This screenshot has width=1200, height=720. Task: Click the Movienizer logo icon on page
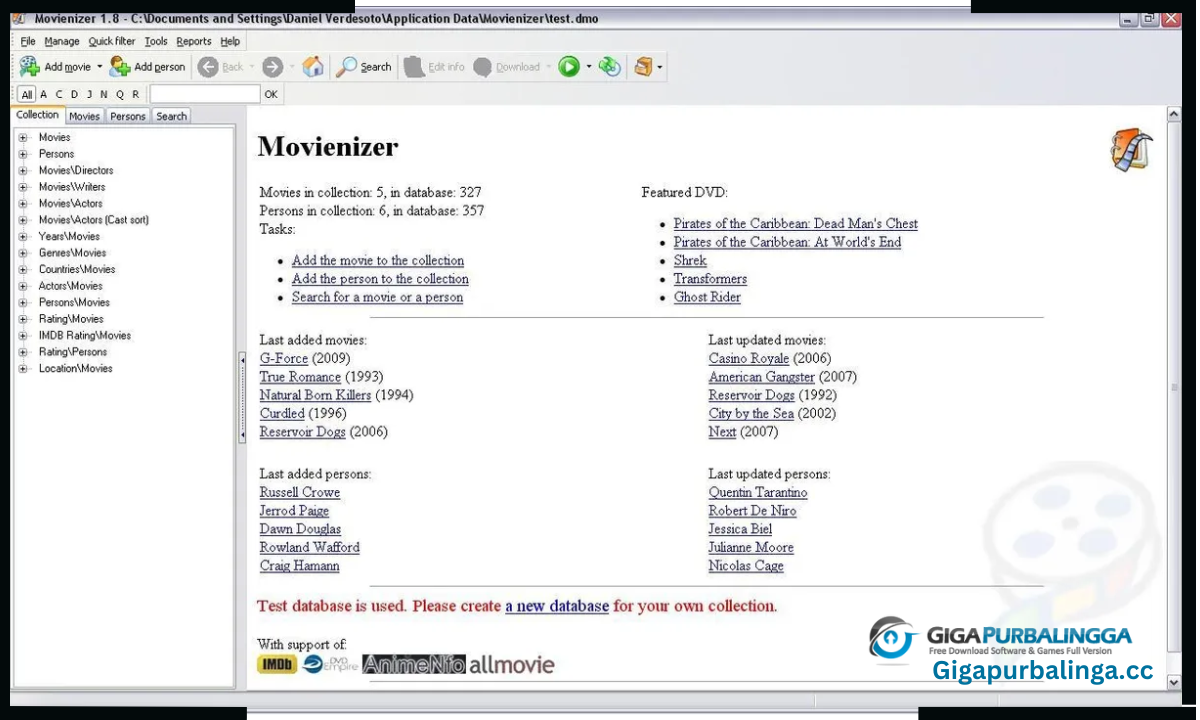(x=1131, y=150)
